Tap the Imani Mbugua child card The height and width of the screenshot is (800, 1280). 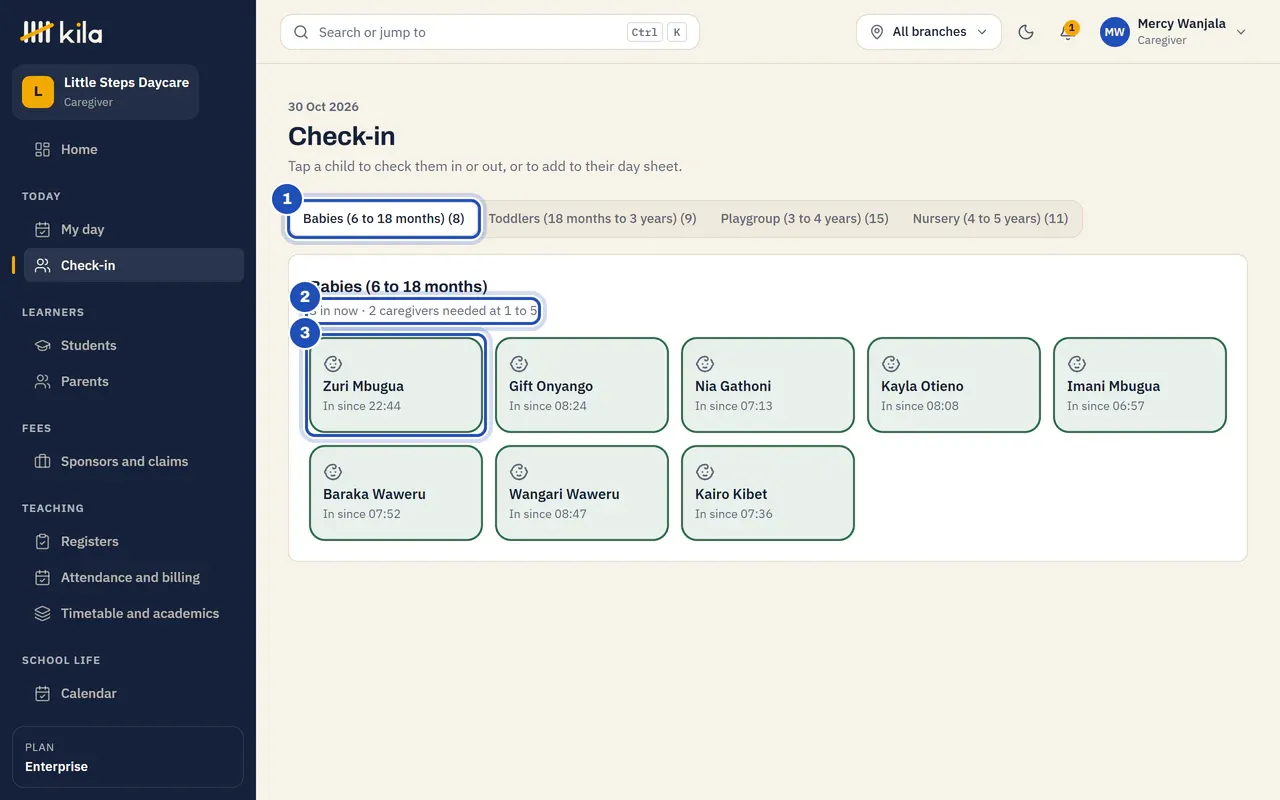coord(1140,385)
